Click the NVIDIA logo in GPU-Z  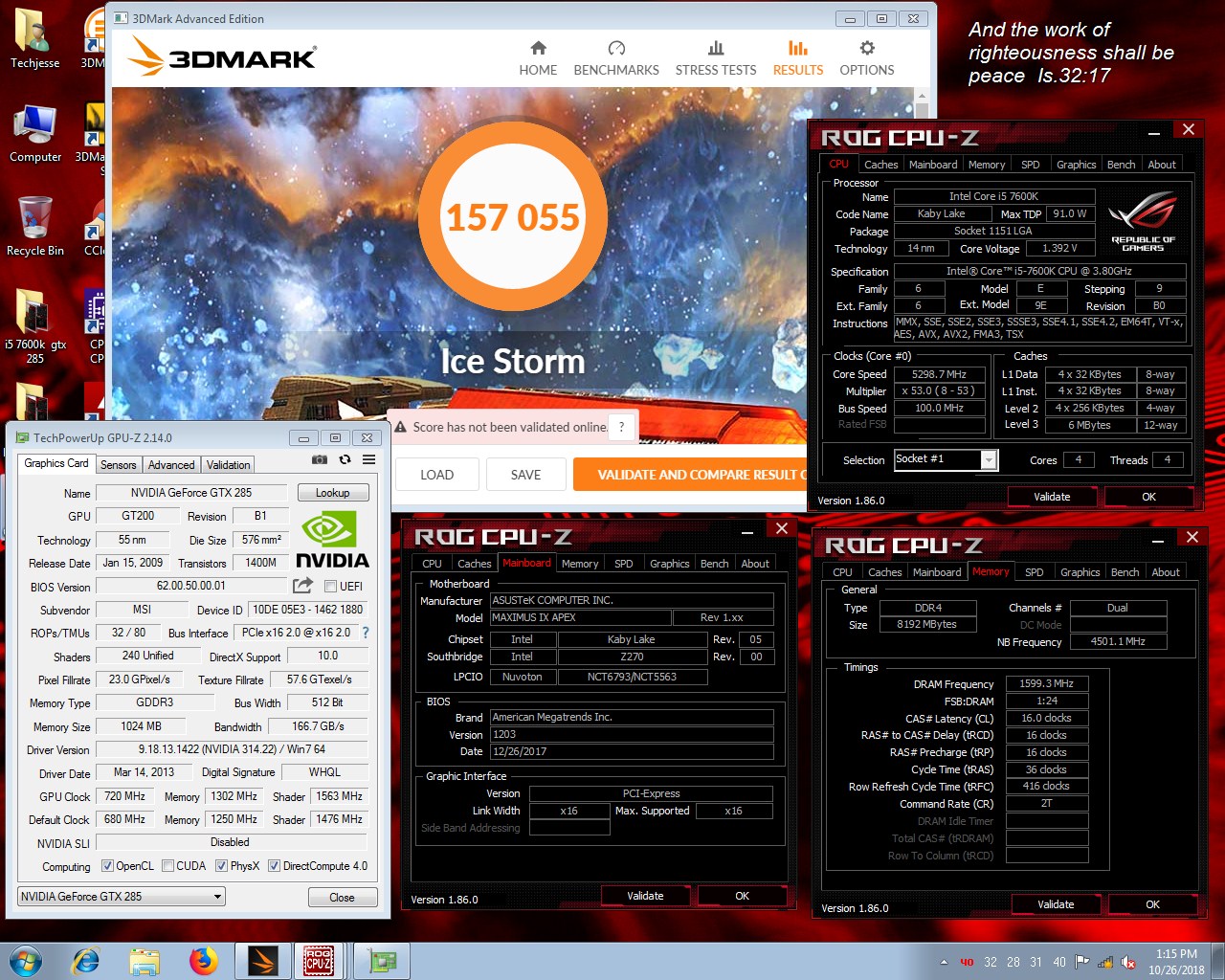point(331,540)
